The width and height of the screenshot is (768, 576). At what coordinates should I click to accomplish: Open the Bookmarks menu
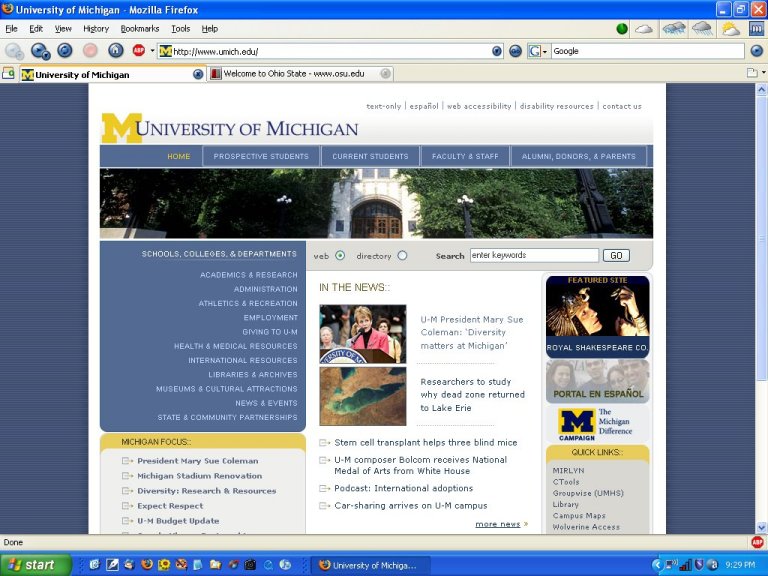pyautogui.click(x=140, y=29)
